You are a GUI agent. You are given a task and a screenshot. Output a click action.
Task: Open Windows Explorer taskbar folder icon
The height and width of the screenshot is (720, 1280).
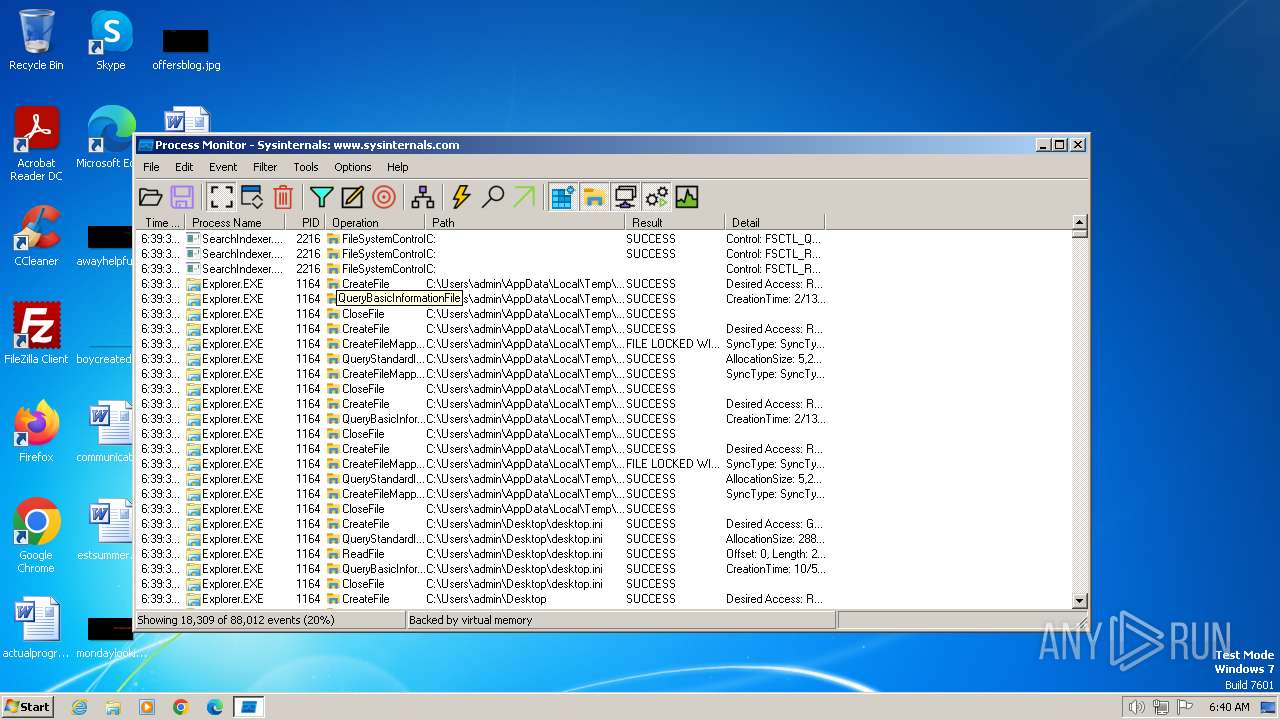pos(113,707)
